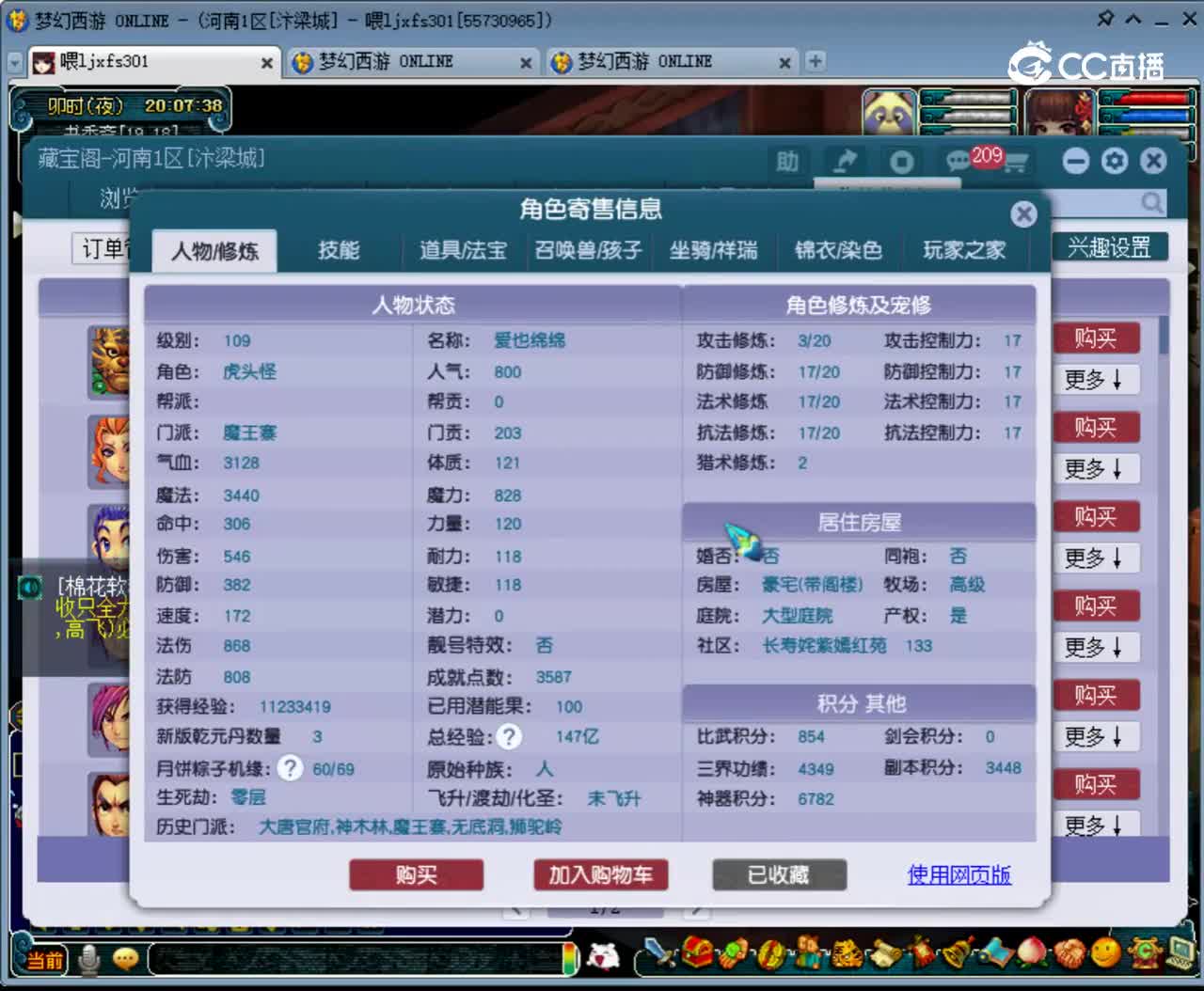Switch to the 道具/法宝 tab

coord(463,250)
